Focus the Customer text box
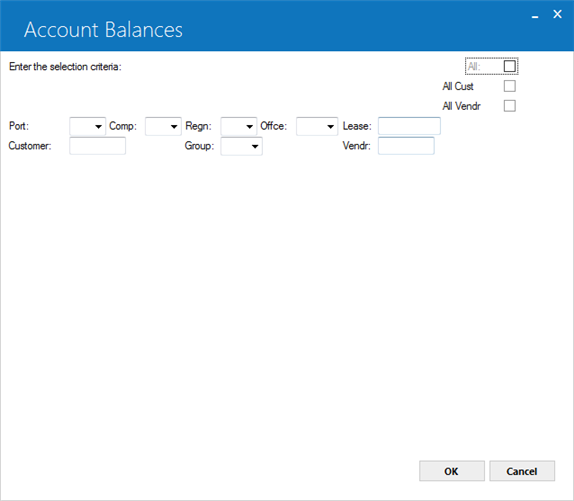Image resolution: width=574 pixels, height=501 pixels. pyautogui.click(x=97, y=146)
